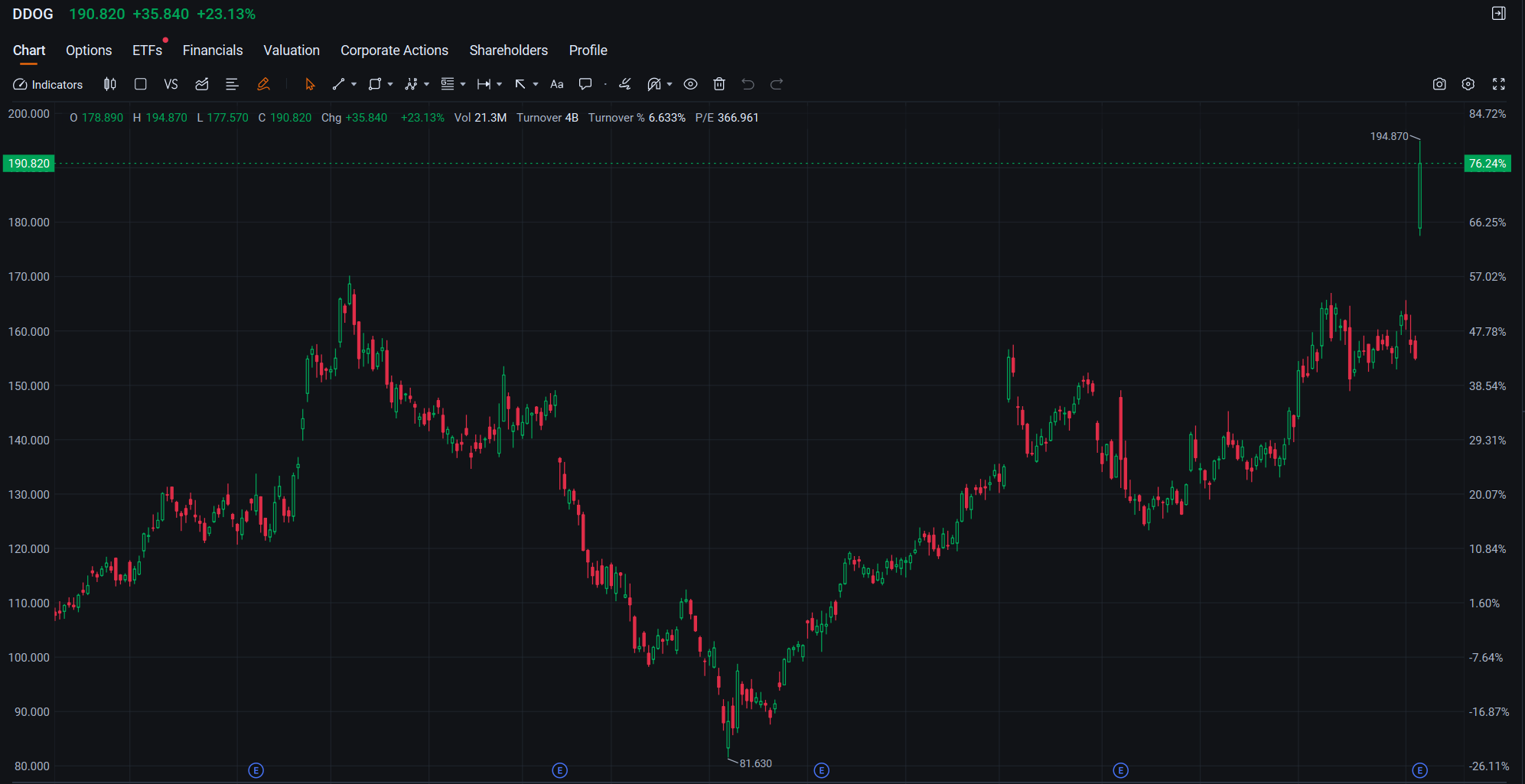
Task: Click the 81.630 low price marker
Action: tap(754, 763)
